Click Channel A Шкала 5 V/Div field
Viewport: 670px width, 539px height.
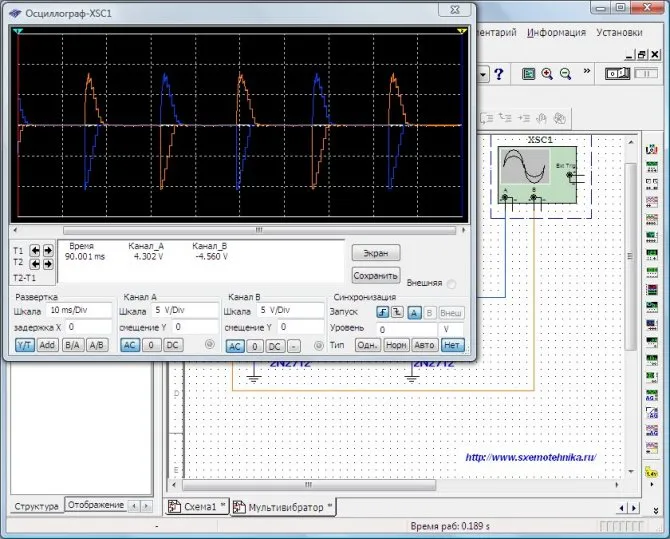pos(185,310)
